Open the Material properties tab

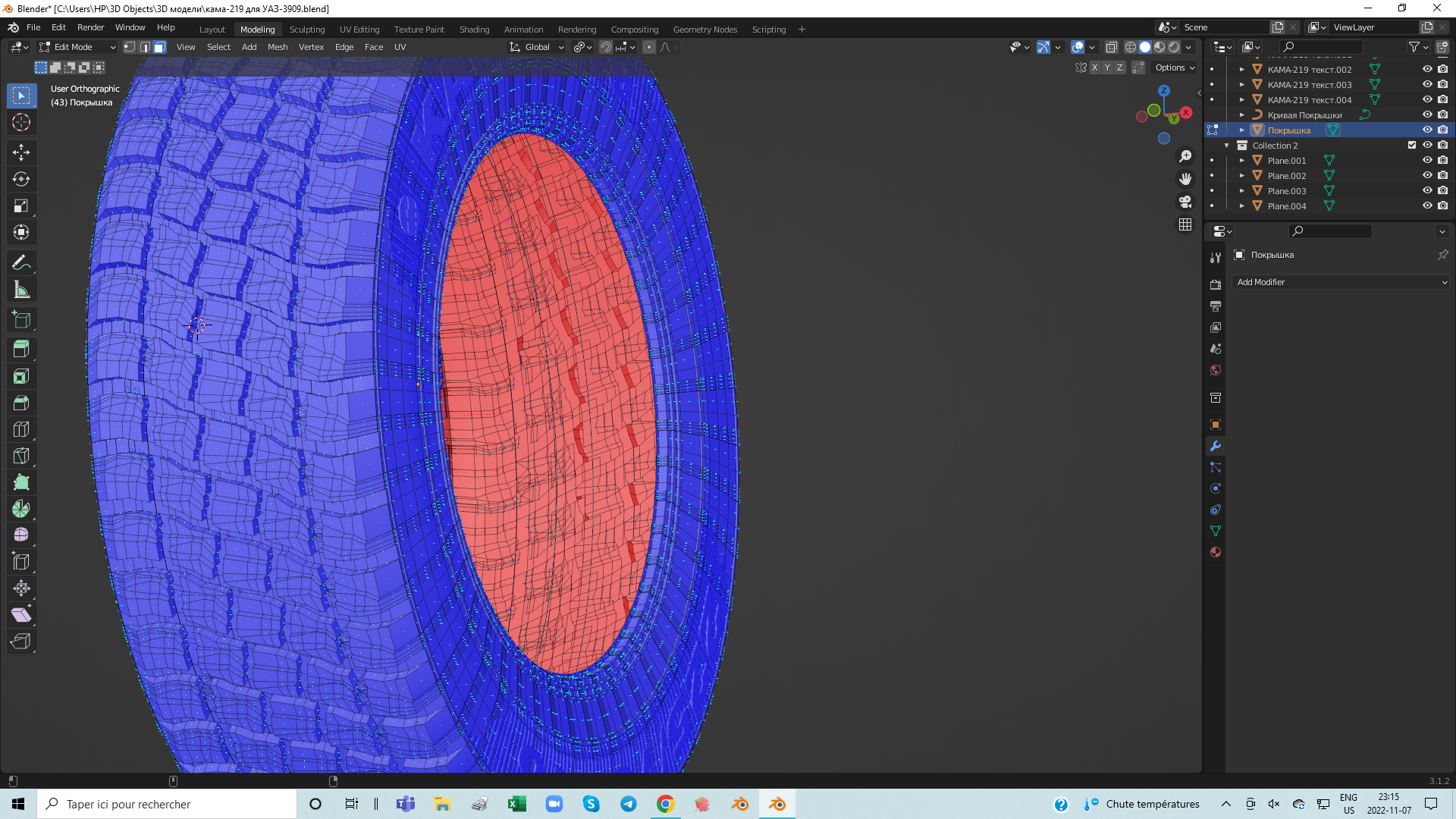pyautogui.click(x=1216, y=552)
